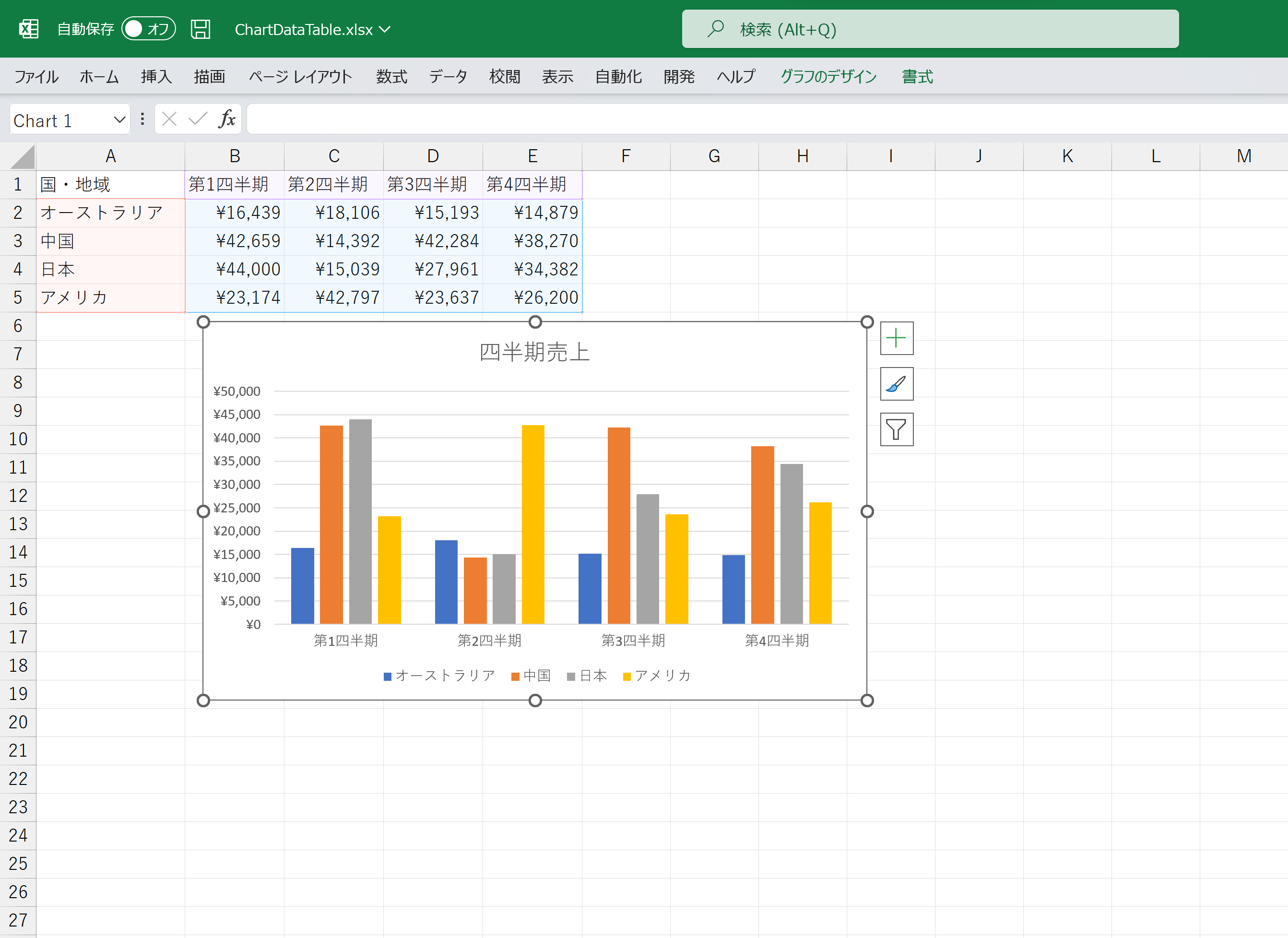Viewport: 1288px width, 938px height.
Task: Click the chart's top-right resize handle
Action: (x=867, y=322)
